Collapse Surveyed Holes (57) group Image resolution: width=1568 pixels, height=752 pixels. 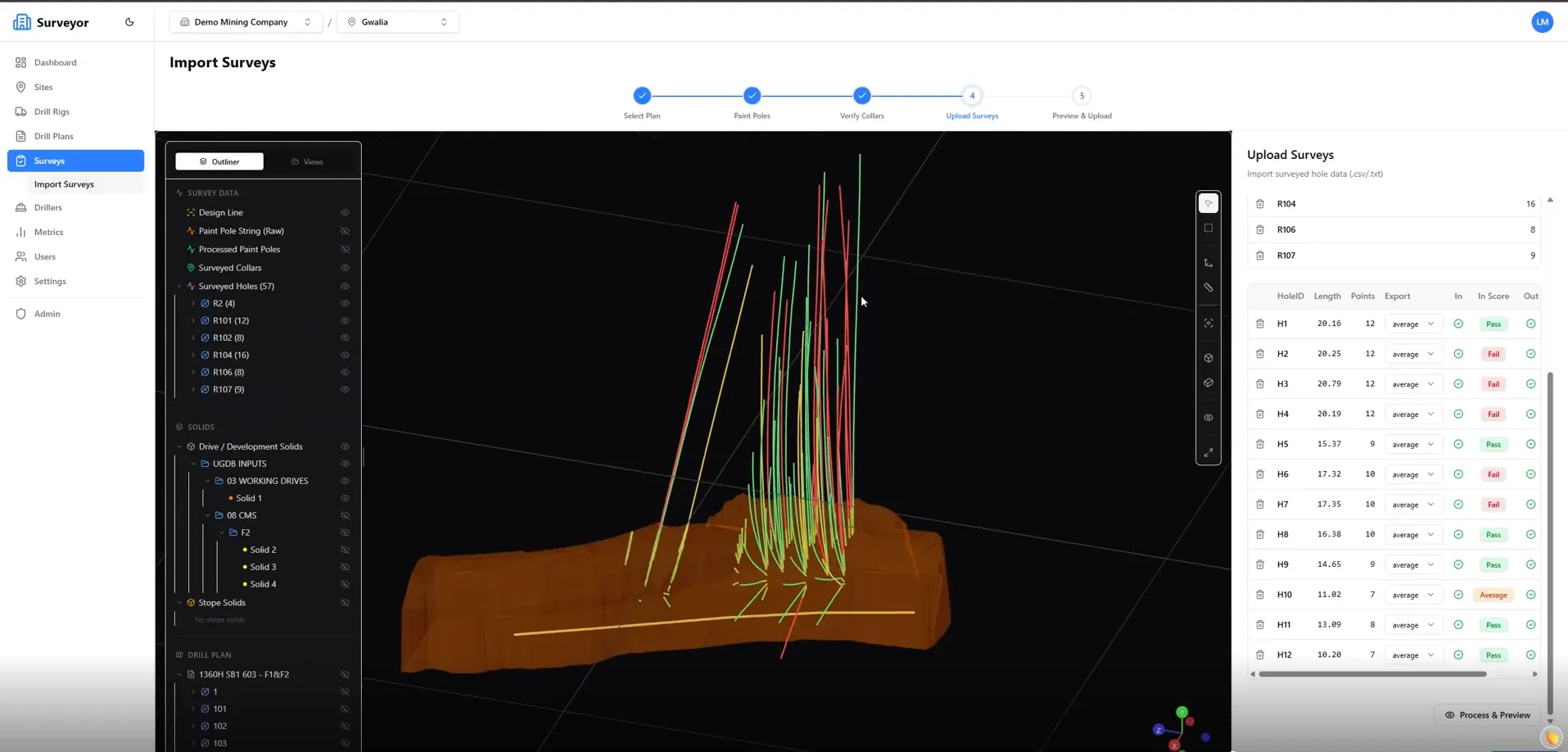coord(179,286)
